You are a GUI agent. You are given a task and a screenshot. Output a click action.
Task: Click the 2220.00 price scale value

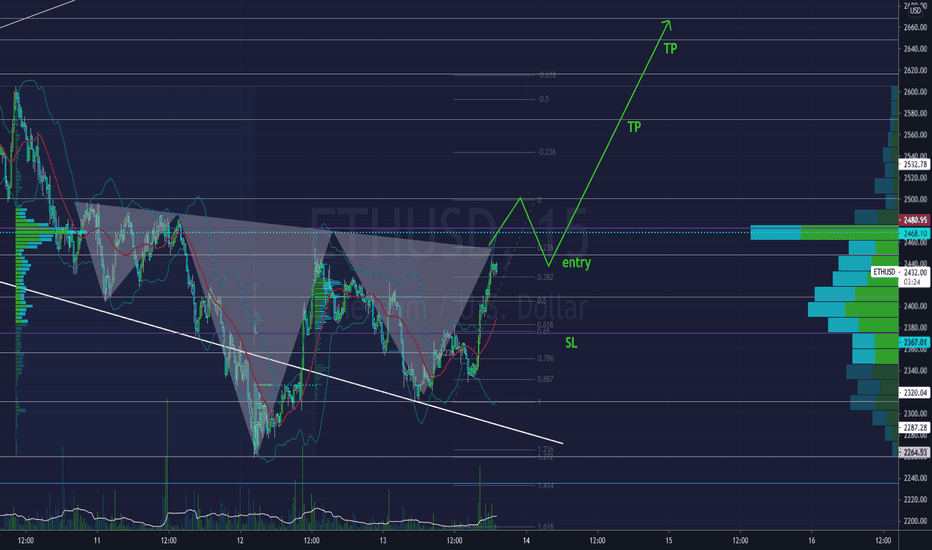[915, 499]
